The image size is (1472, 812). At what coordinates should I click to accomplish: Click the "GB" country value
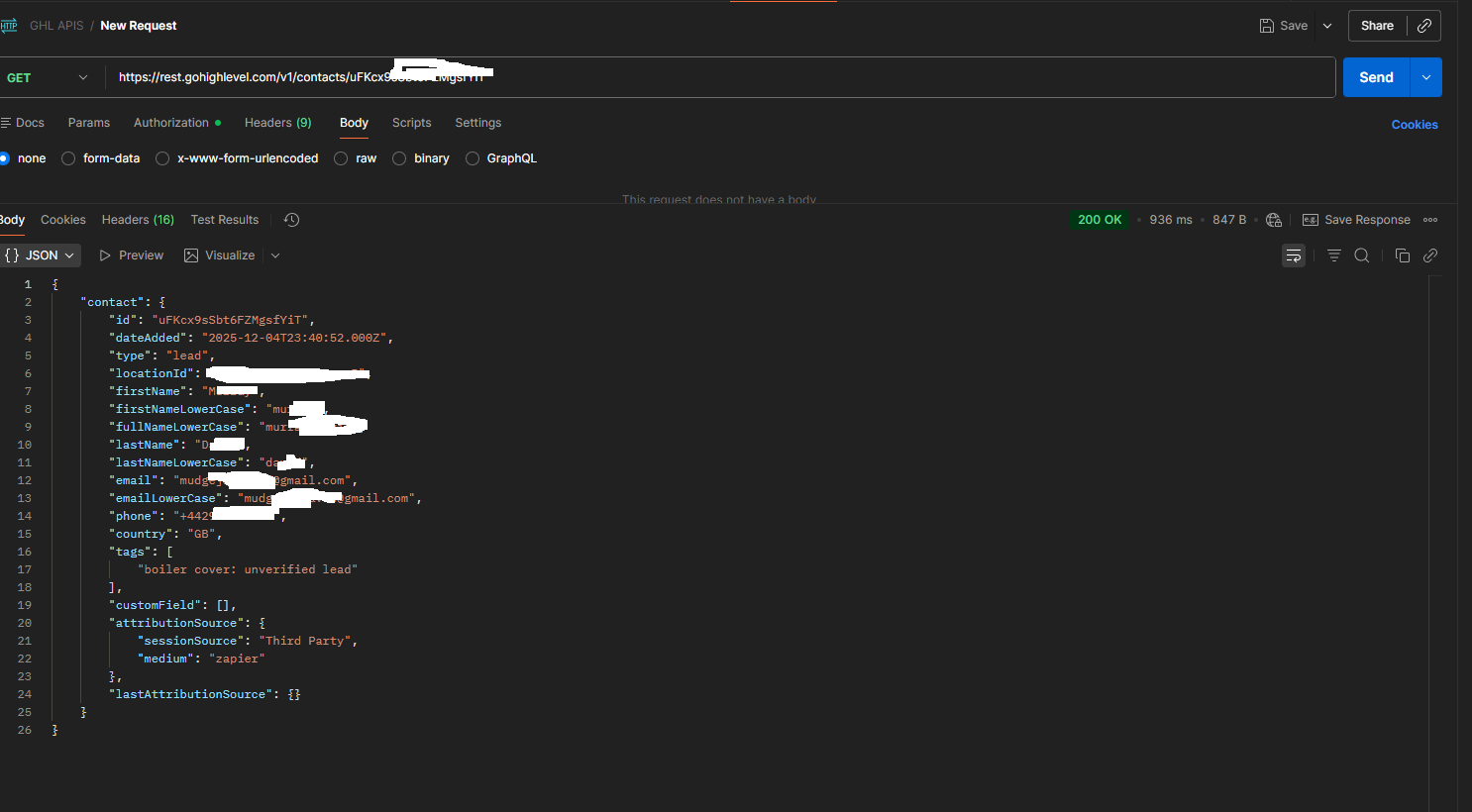(201, 534)
